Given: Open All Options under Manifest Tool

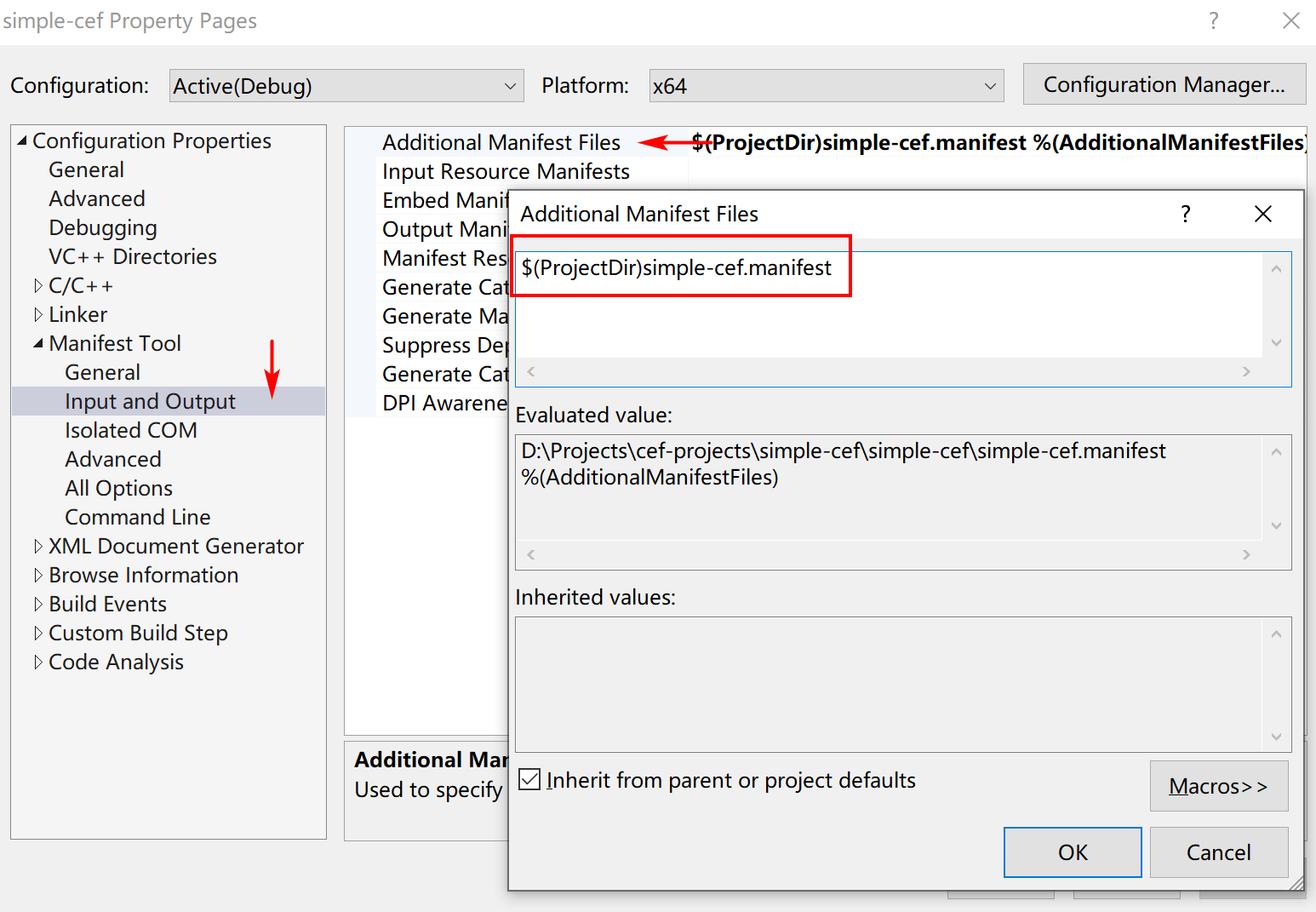Looking at the screenshot, I should pos(118,488).
